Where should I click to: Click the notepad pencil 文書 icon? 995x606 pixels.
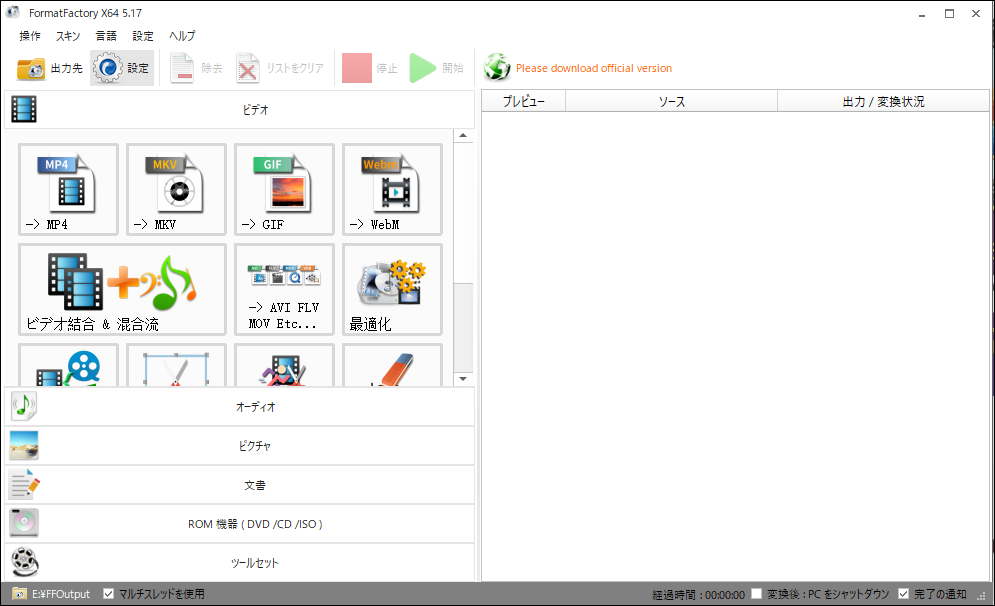[x=24, y=484]
